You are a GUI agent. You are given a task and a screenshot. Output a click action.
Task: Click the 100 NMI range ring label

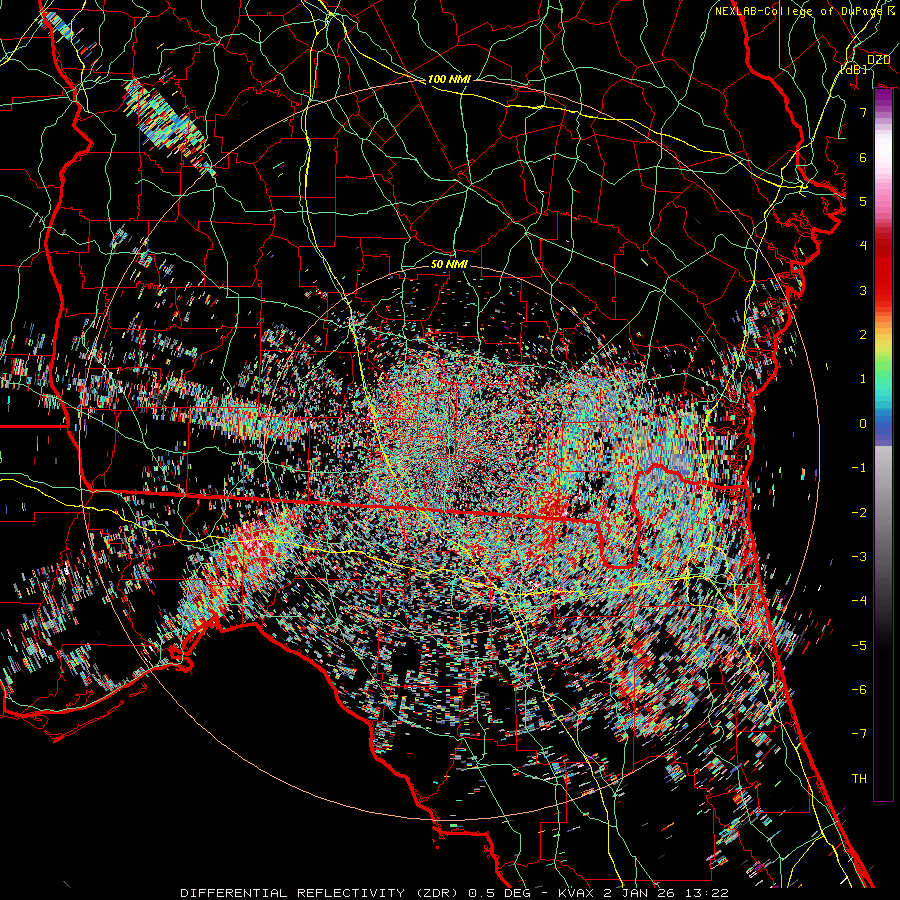449,79
